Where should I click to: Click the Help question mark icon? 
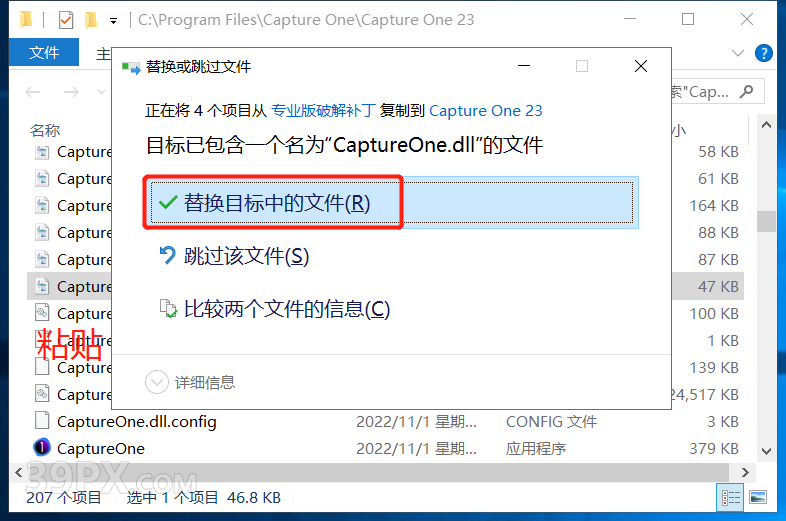tap(763, 53)
